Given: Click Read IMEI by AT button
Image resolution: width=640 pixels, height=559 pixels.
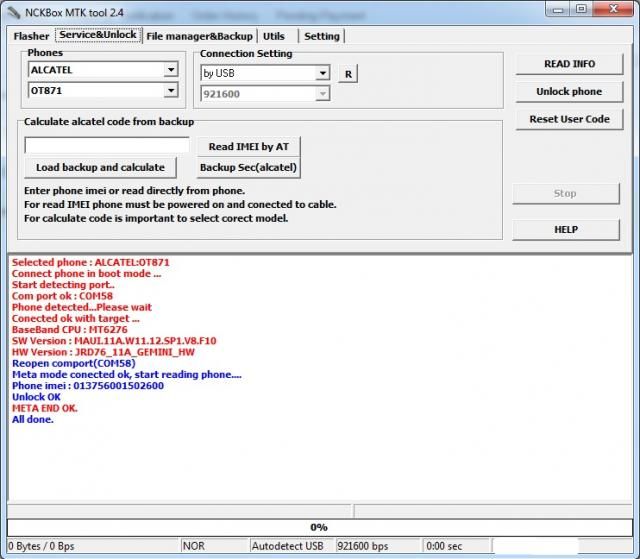Looking at the screenshot, I should 248,146.
